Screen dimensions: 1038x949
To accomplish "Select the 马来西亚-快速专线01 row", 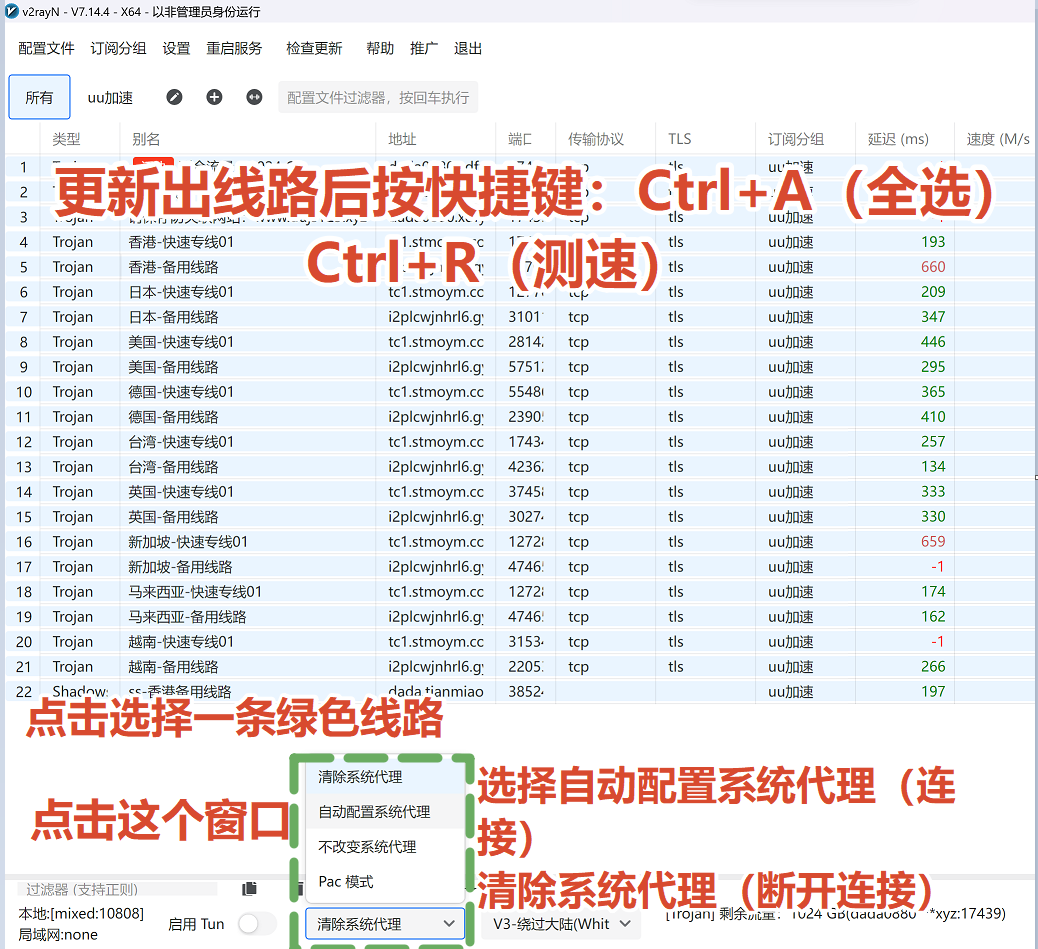I will coord(519,592).
